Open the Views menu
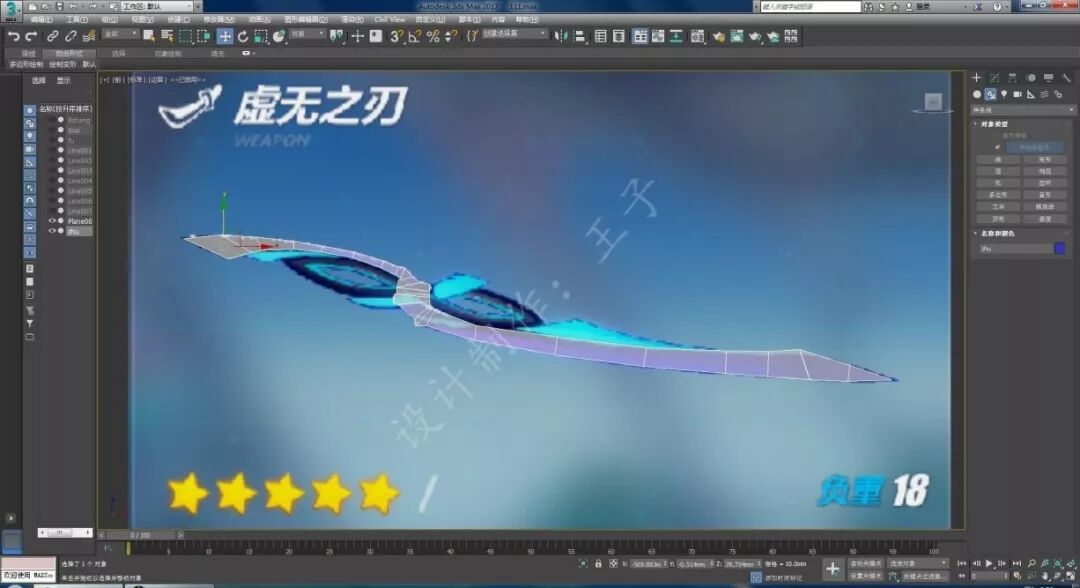Image resolution: width=1080 pixels, height=588 pixels. (143, 20)
